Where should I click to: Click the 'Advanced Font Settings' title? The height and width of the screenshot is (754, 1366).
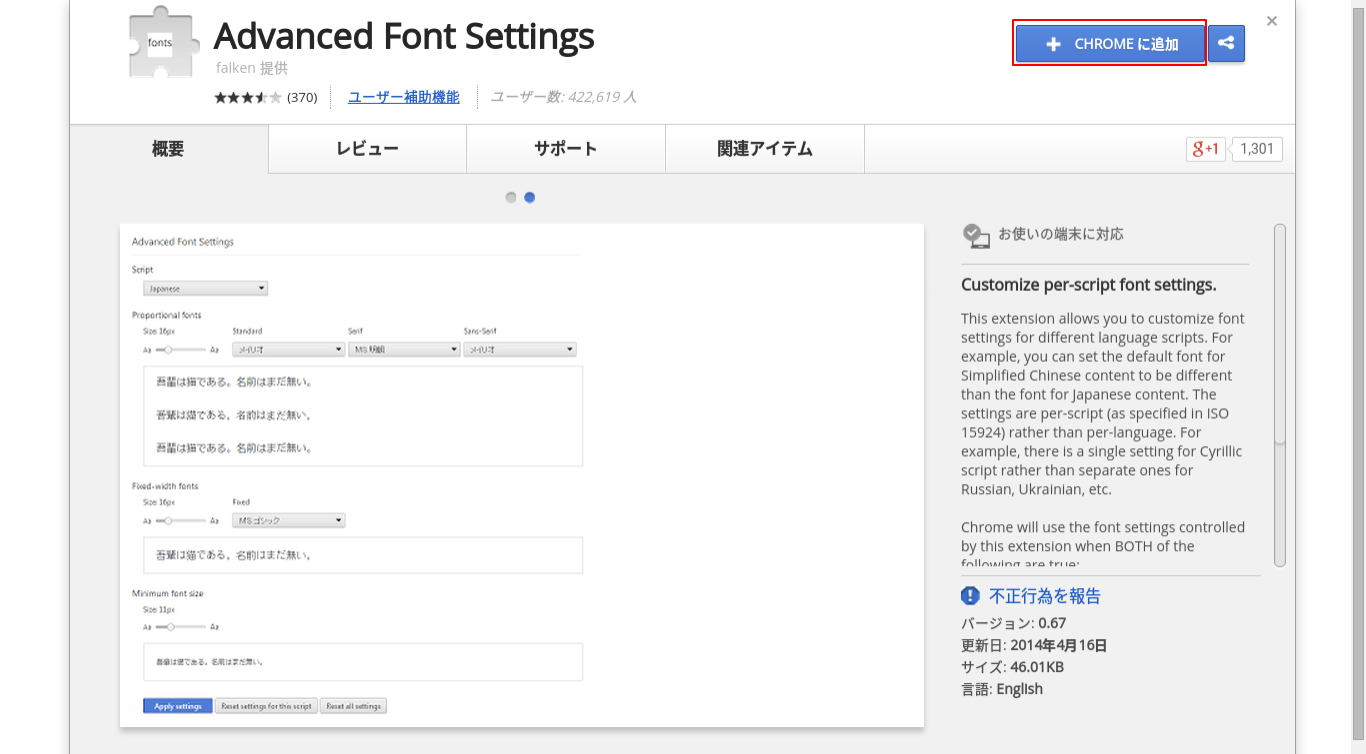coord(404,36)
